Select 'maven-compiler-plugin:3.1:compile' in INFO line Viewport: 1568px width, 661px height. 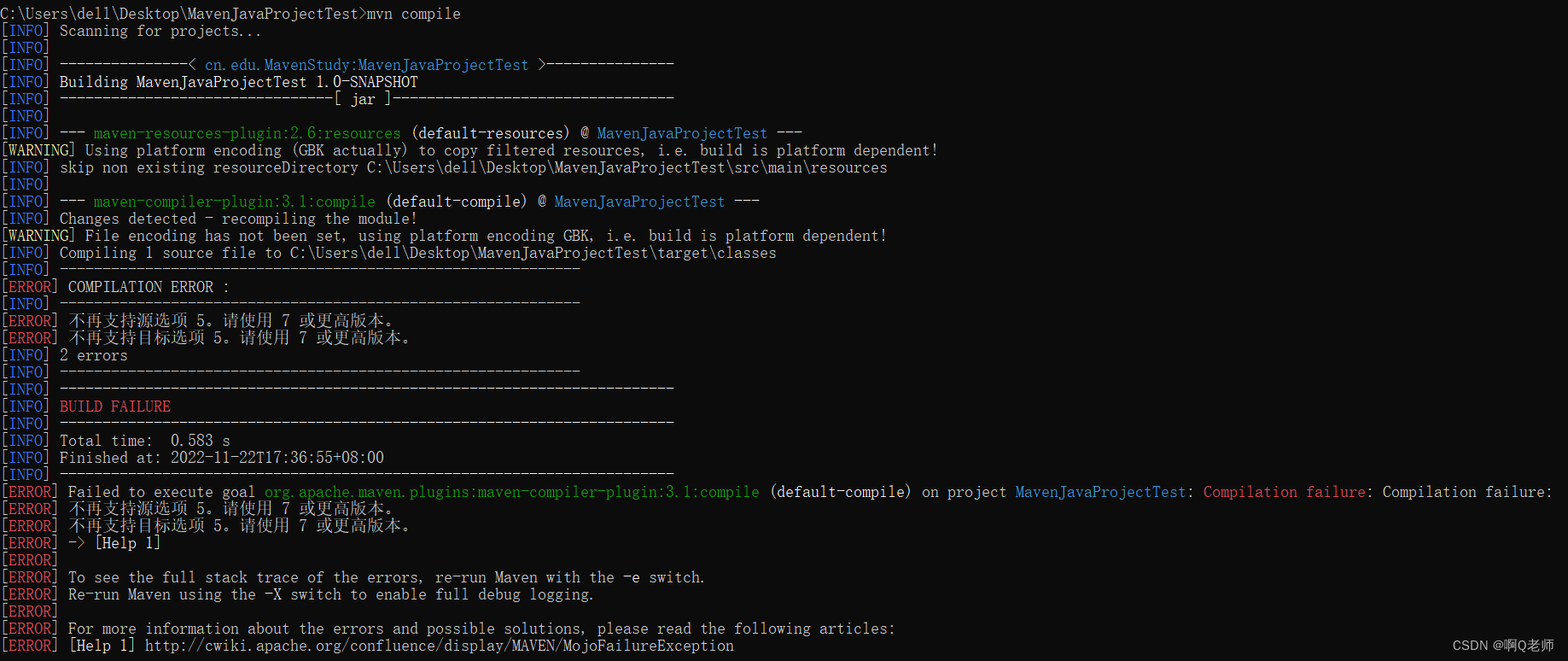coord(235,202)
